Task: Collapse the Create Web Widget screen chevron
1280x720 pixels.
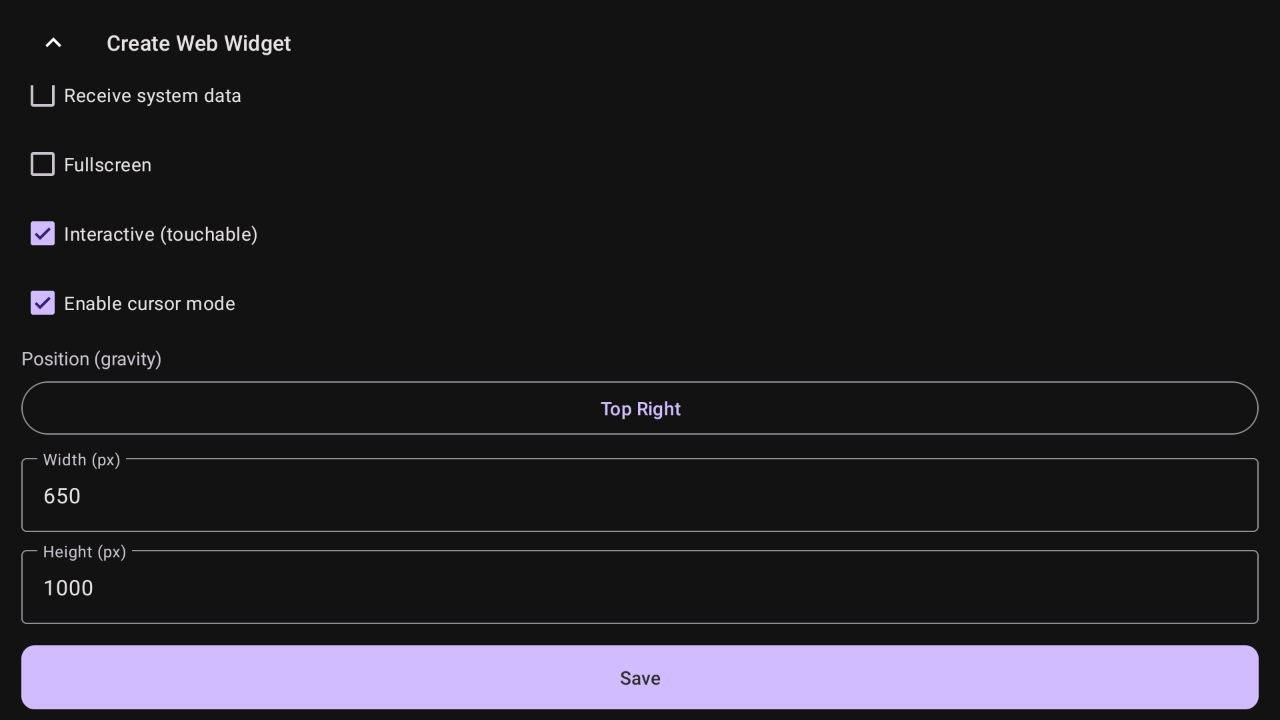Action: click(54, 43)
